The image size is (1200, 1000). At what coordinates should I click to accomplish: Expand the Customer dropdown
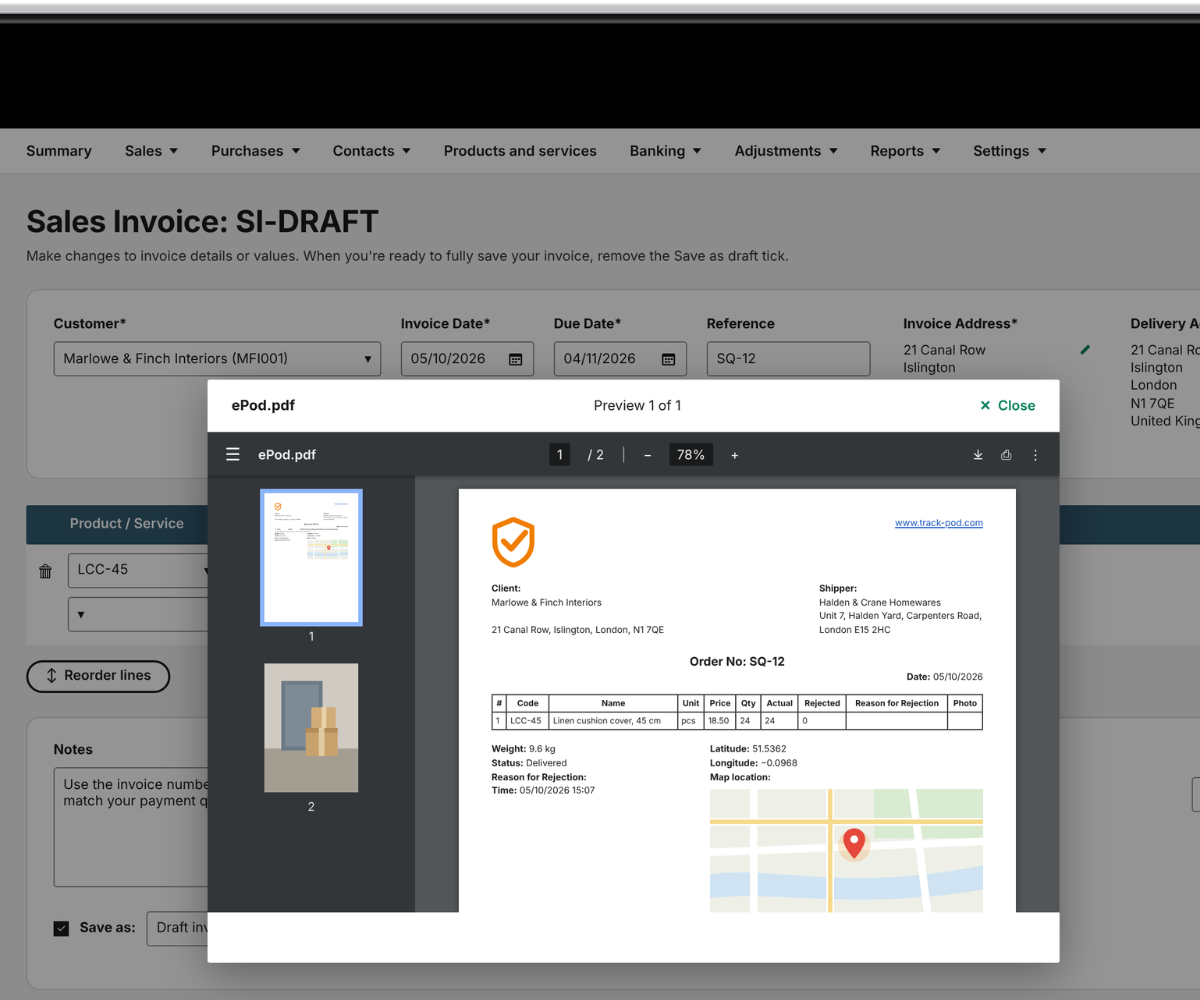pos(217,359)
